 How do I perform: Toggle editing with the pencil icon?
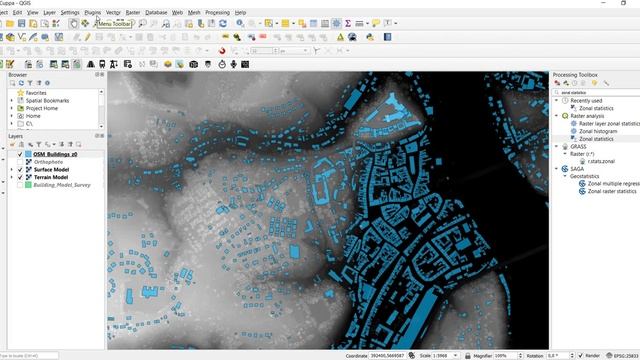pyautogui.click(x=87, y=38)
